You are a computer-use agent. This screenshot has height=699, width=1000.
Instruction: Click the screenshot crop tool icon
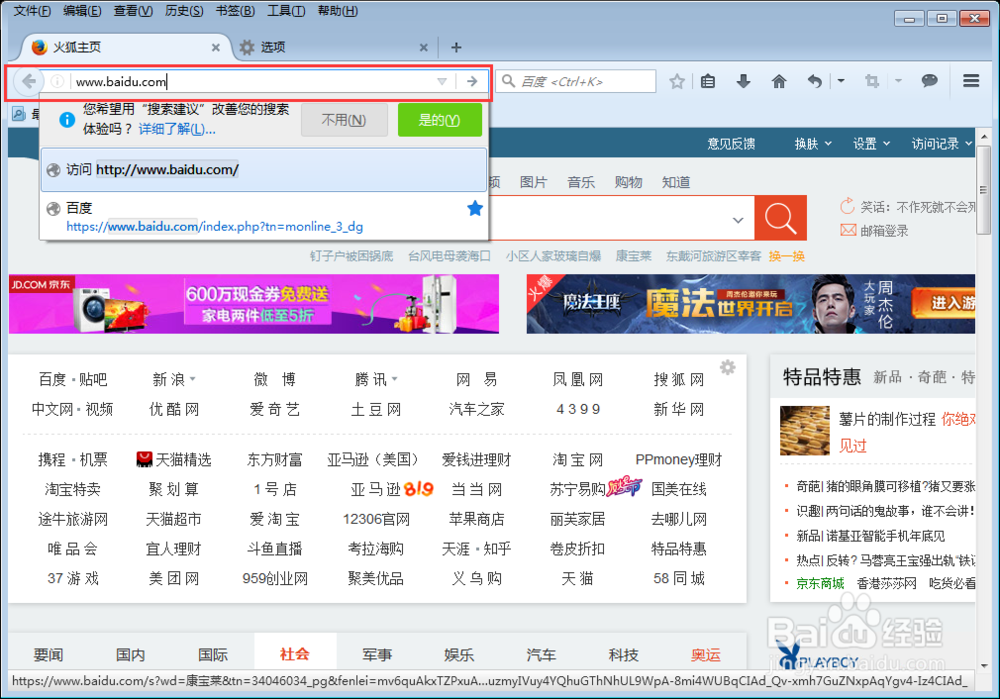872,82
